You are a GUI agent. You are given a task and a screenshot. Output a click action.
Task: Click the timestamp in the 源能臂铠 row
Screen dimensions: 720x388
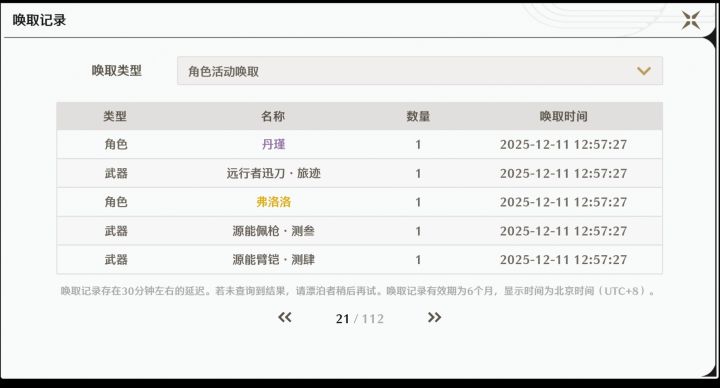pos(563,260)
